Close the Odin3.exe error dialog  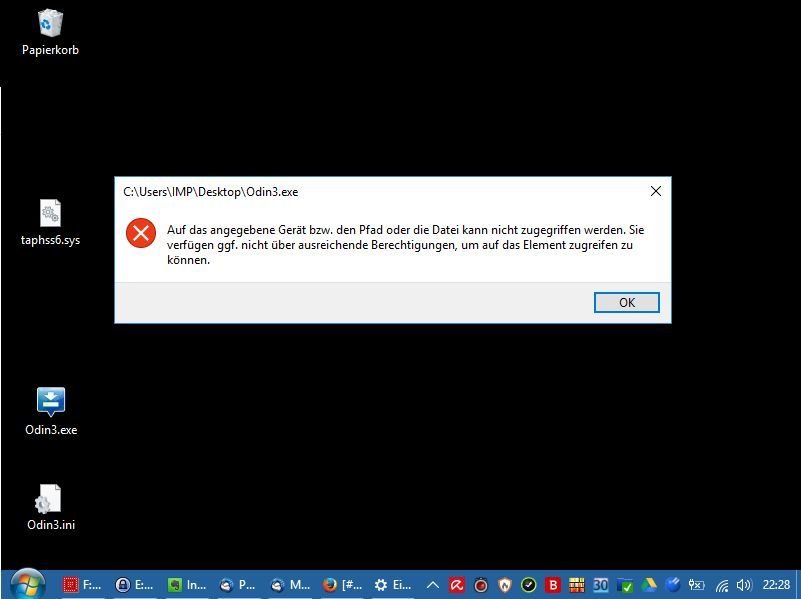pyautogui.click(x=656, y=191)
